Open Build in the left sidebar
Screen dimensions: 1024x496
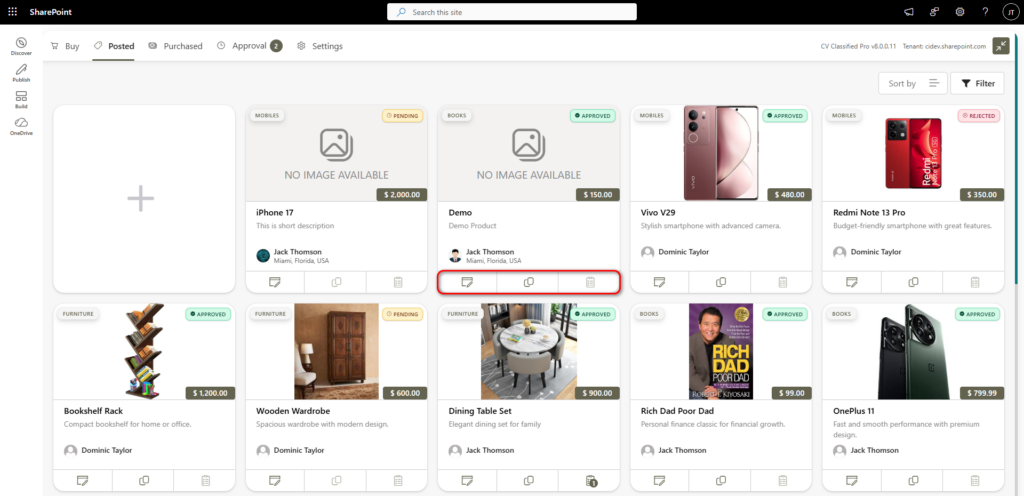pos(21,99)
